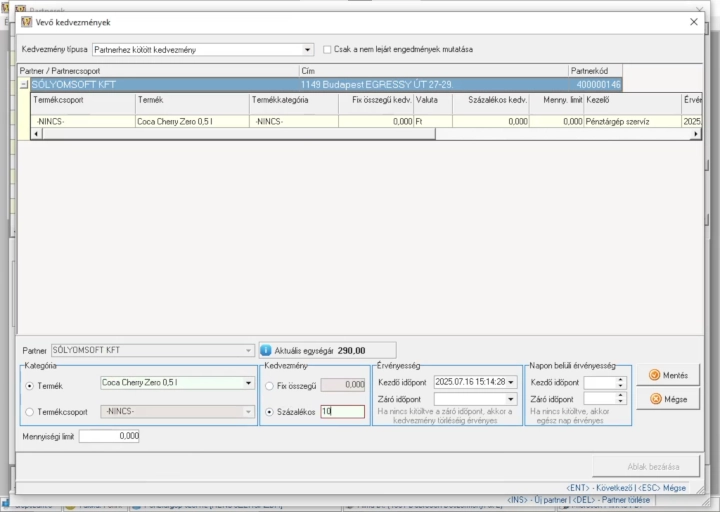Select the Fix összegű radio button
This screenshot has height=512, width=720.
270,386
